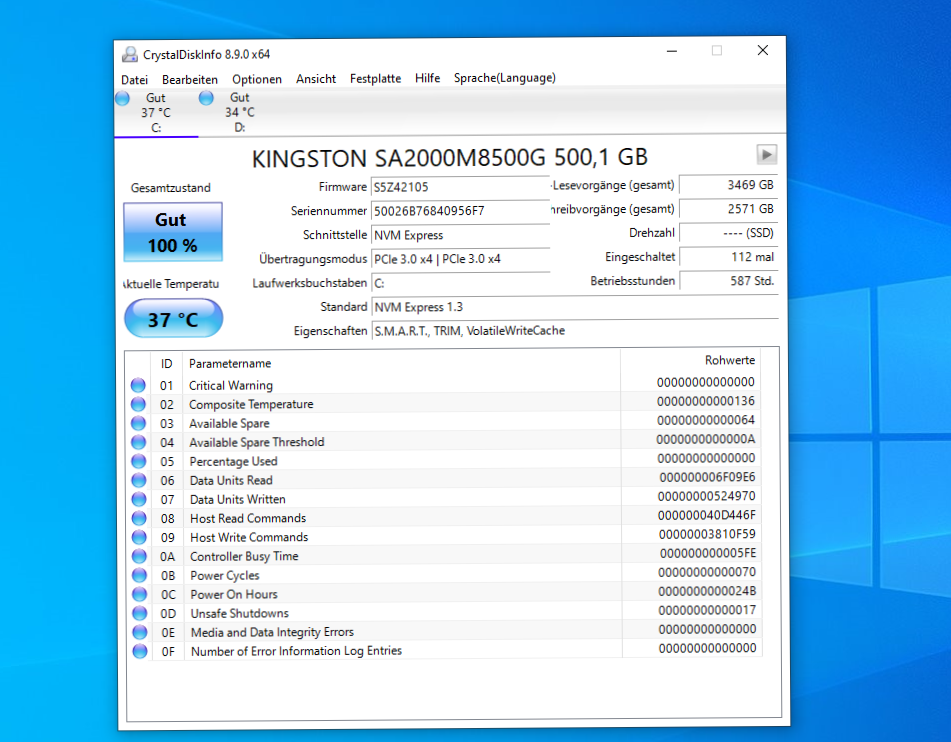951x742 pixels.
Task: Minimize the CrystalDiskInfo window
Action: point(671,51)
